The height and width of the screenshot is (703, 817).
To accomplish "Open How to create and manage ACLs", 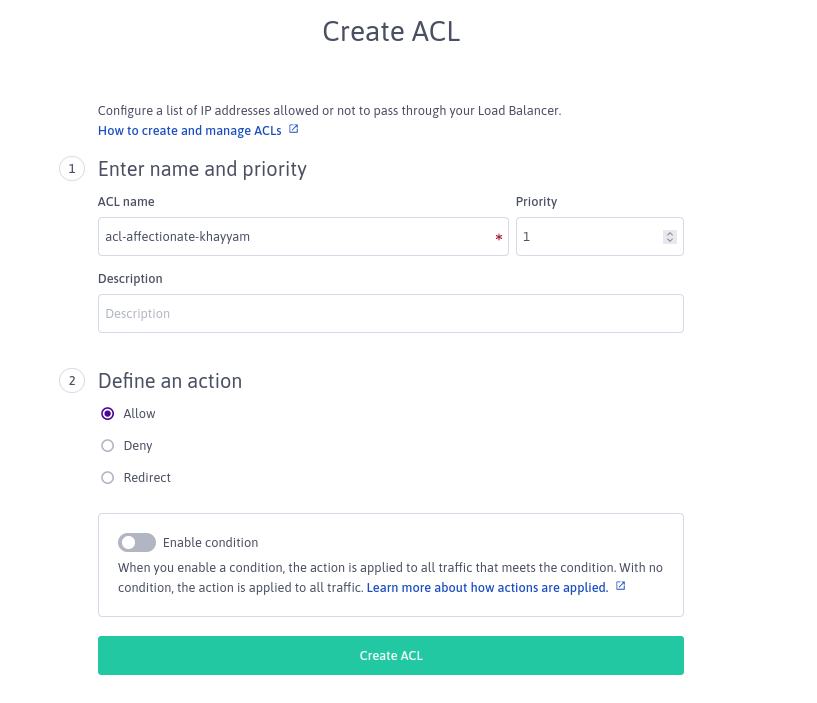I will (189, 131).
